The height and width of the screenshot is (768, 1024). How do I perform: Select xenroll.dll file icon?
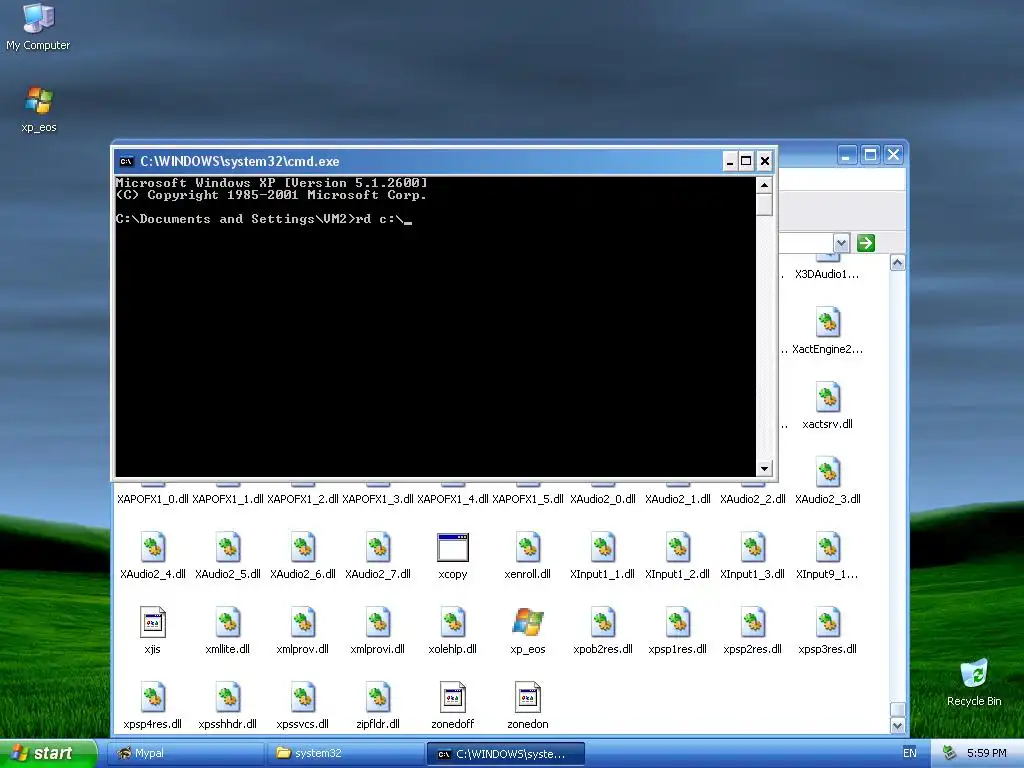[x=528, y=547]
